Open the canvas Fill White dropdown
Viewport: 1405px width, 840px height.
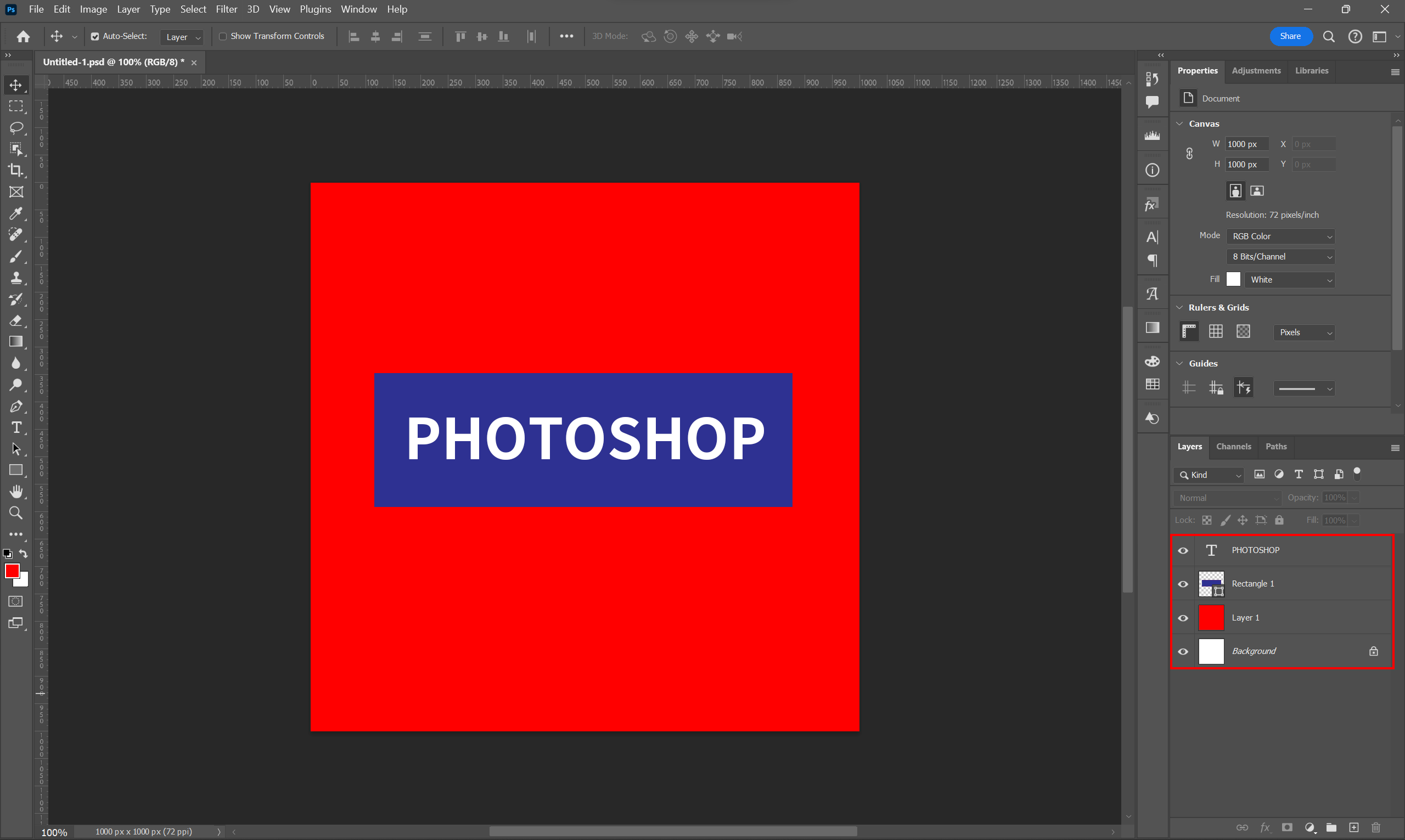click(1289, 280)
